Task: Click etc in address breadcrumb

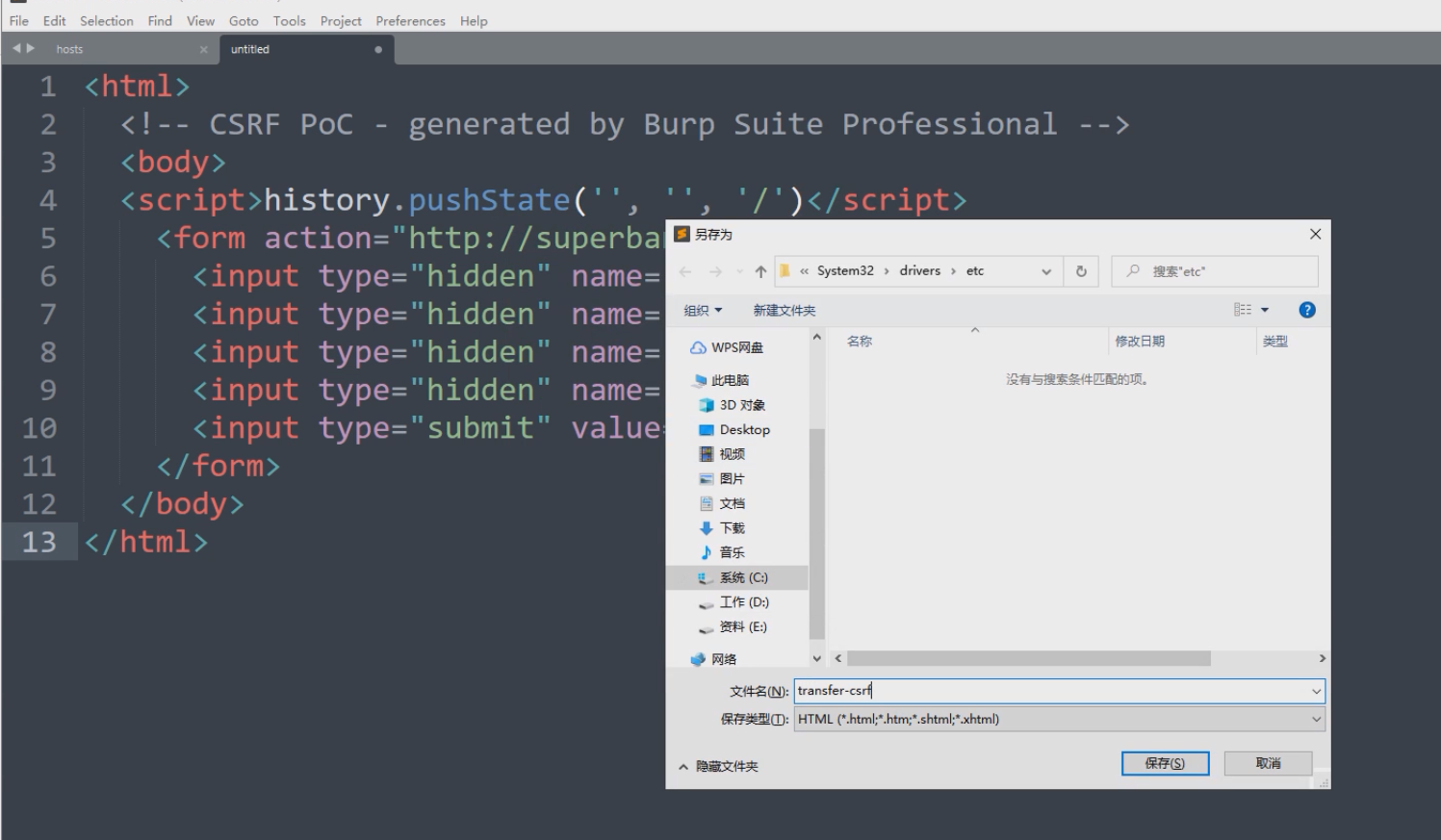Action: pyautogui.click(x=975, y=271)
